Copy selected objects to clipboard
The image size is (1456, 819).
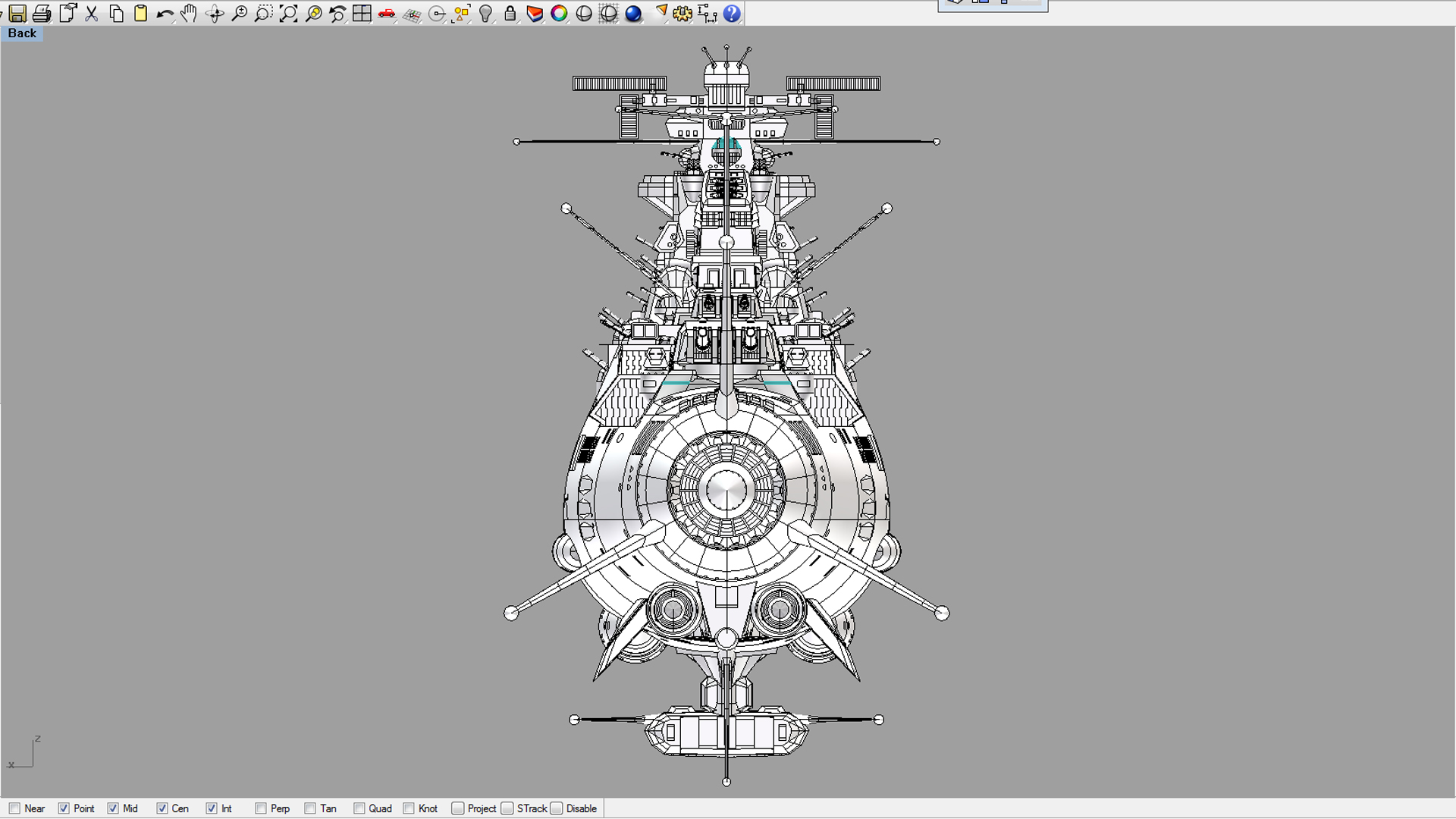tap(116, 14)
